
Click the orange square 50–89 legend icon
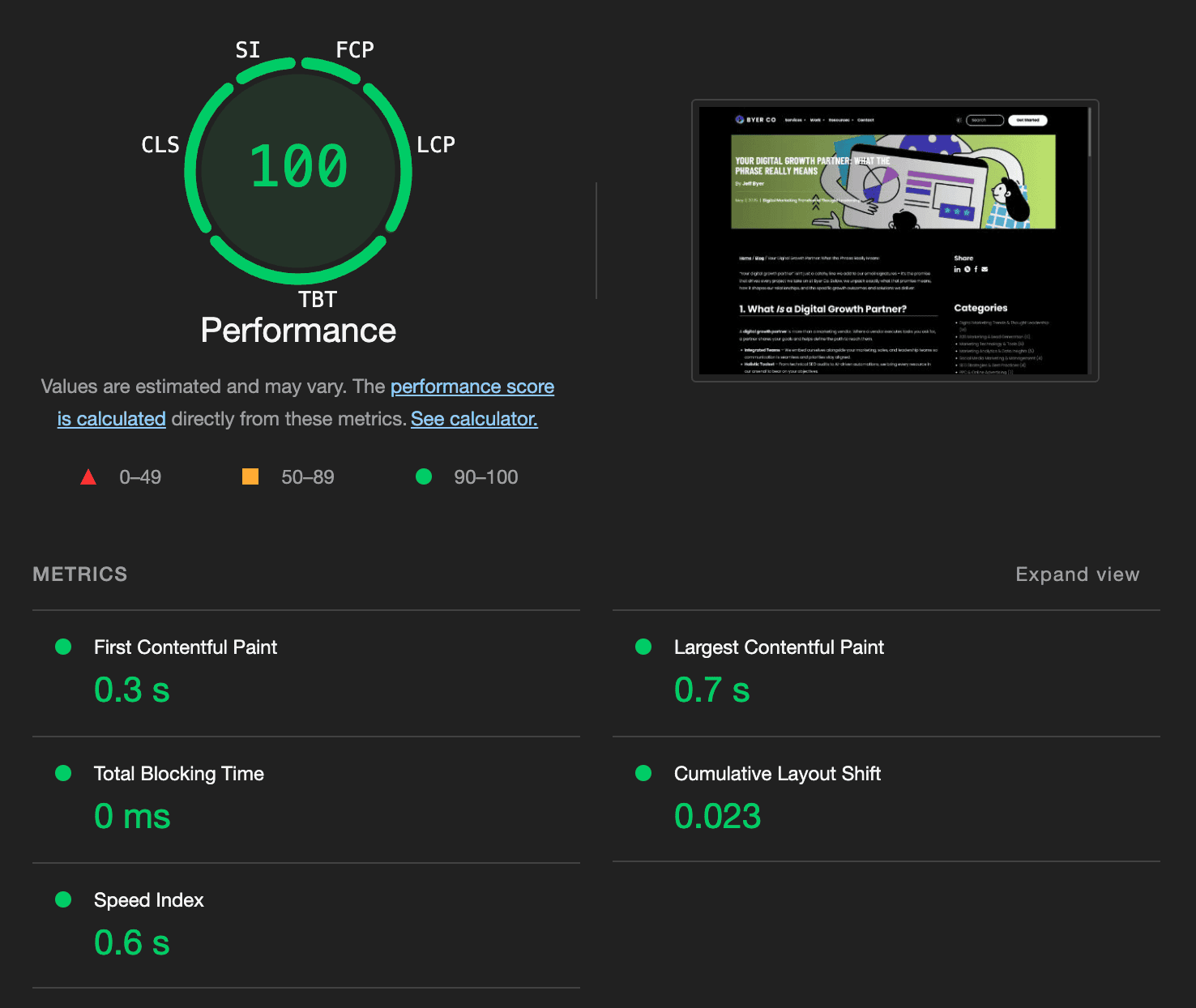pos(250,476)
